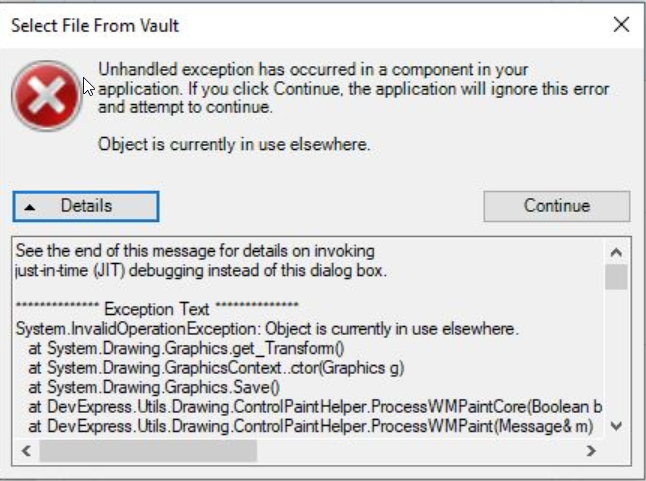
Task: Click the 'Object is currently in use elsewhere' message
Action: 234,145
